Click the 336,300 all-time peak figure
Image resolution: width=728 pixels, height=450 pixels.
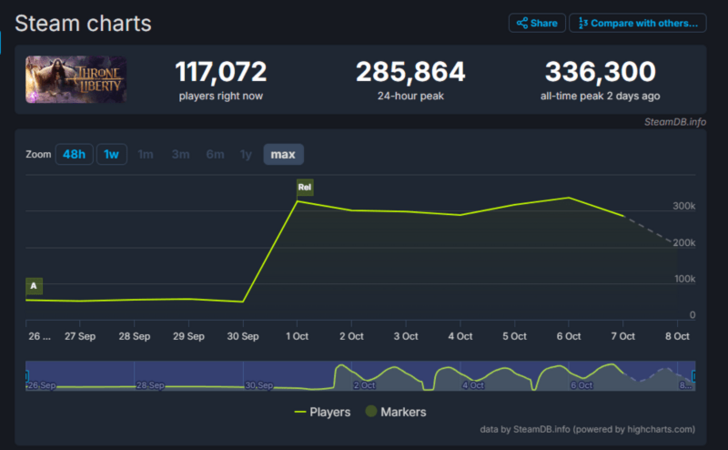pos(600,72)
